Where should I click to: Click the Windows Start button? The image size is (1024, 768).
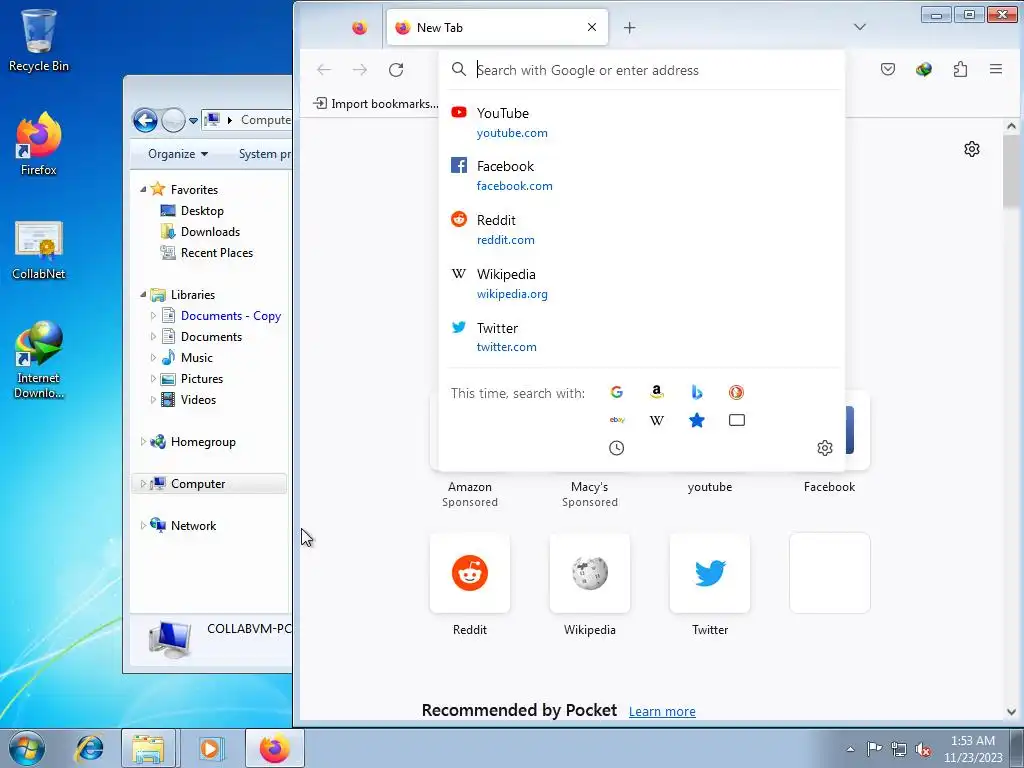(27, 748)
